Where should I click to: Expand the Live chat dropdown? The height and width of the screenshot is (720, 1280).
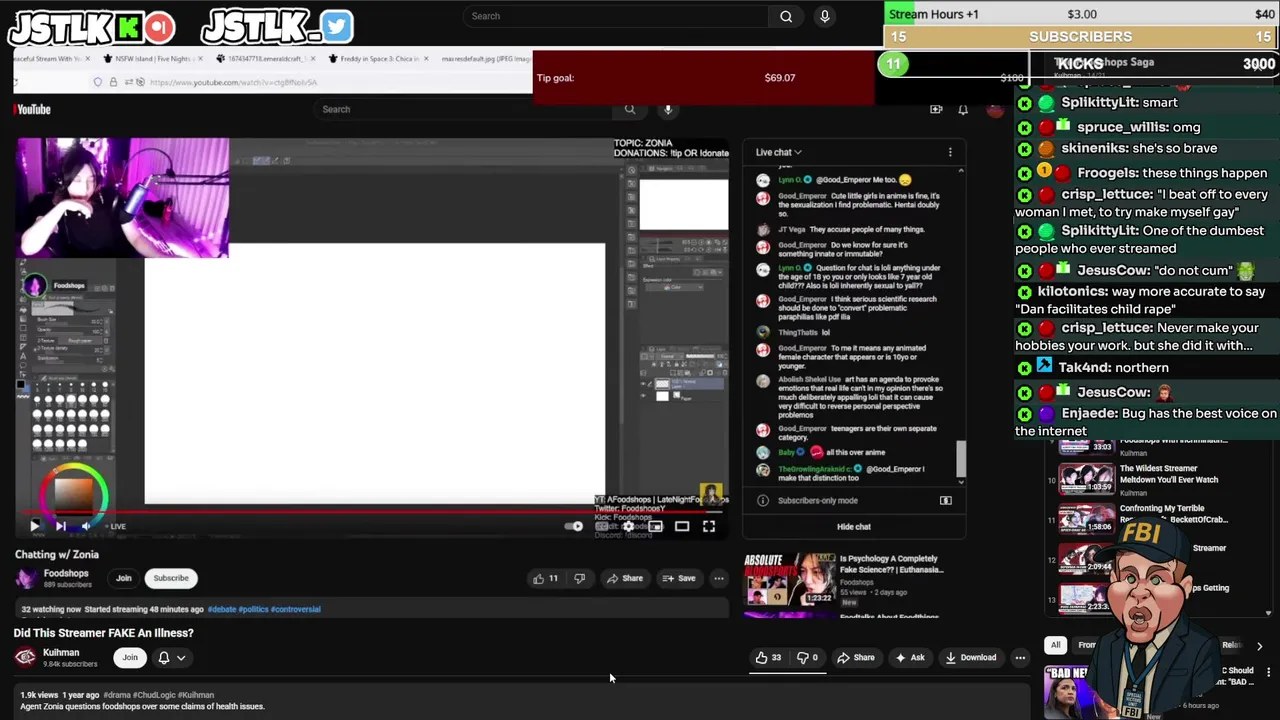click(778, 152)
